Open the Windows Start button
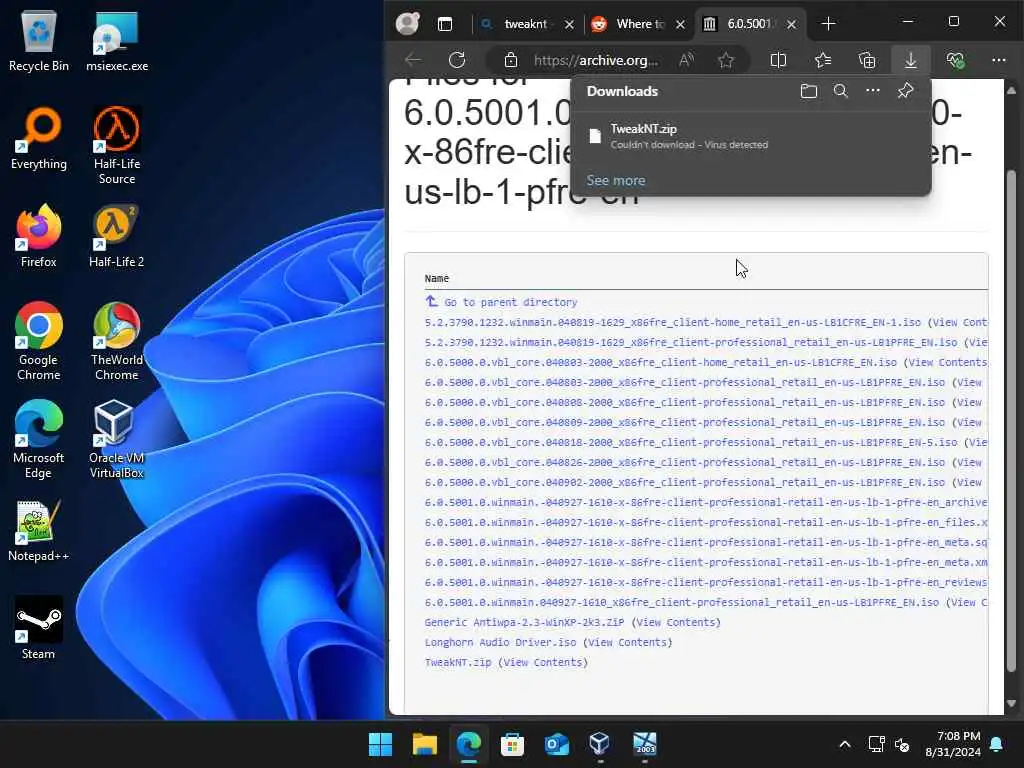Image resolution: width=1024 pixels, height=768 pixels. pos(380,744)
